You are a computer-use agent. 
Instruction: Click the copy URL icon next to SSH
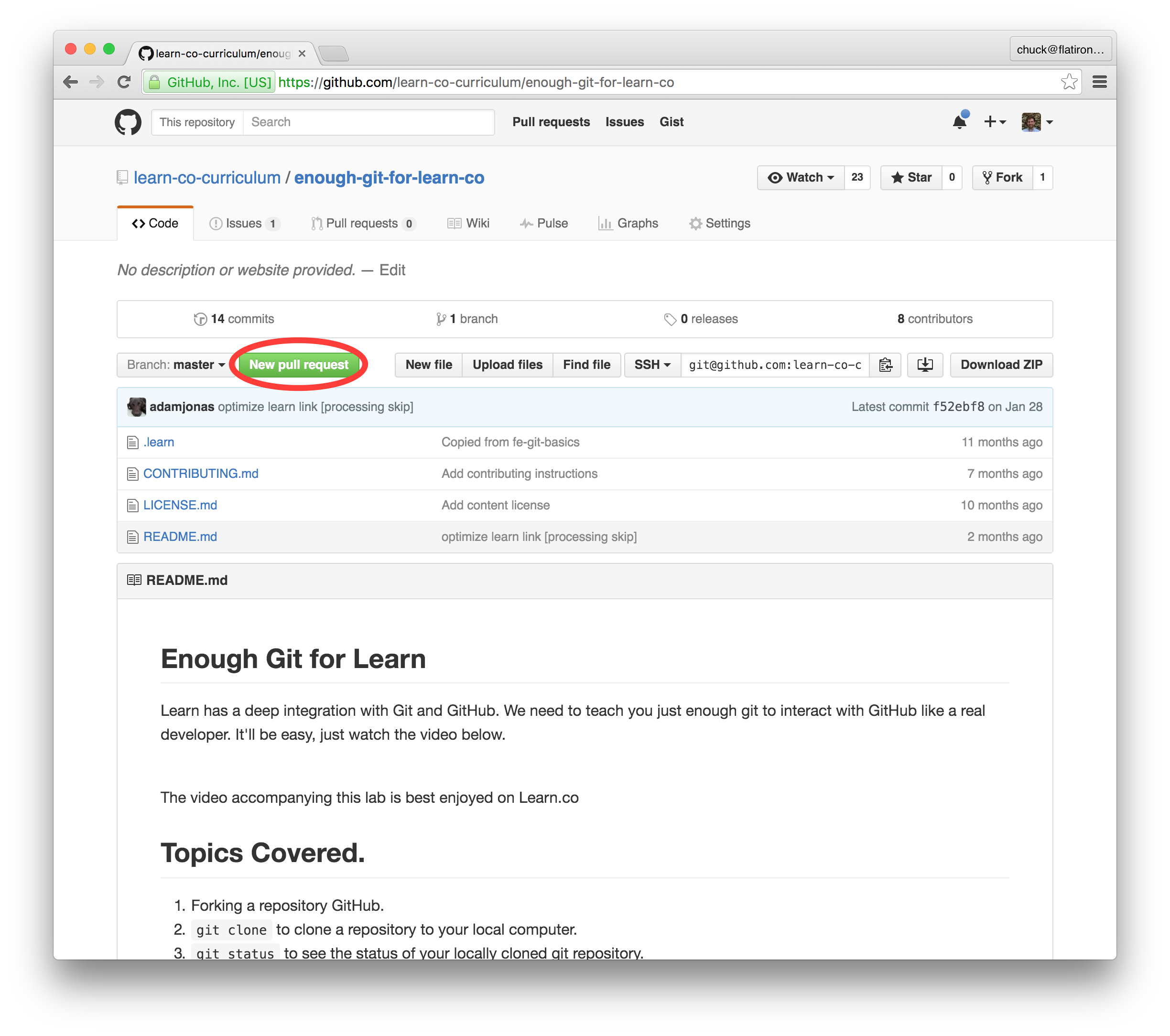[x=884, y=364]
